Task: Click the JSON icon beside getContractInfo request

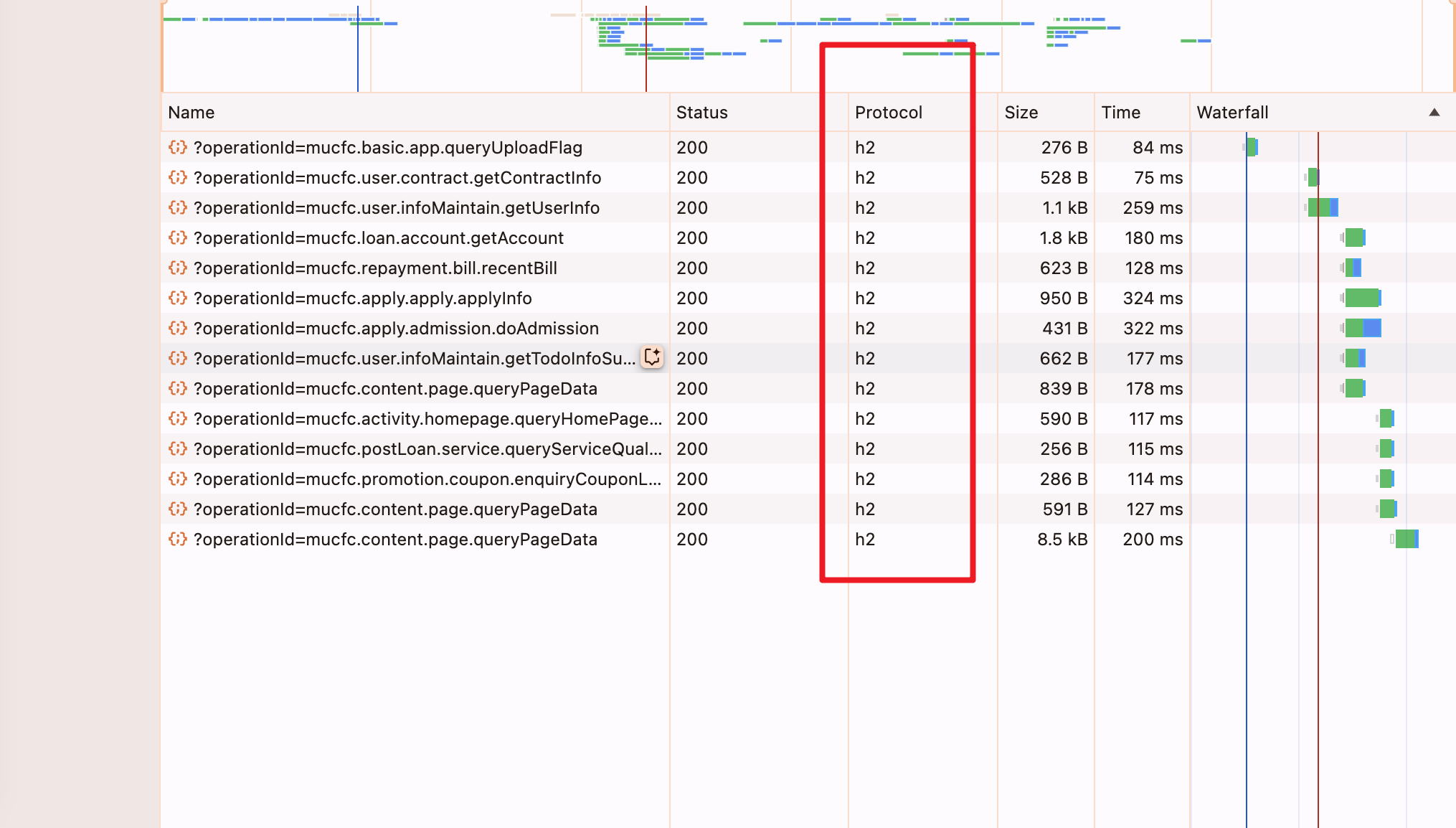Action: [x=177, y=178]
